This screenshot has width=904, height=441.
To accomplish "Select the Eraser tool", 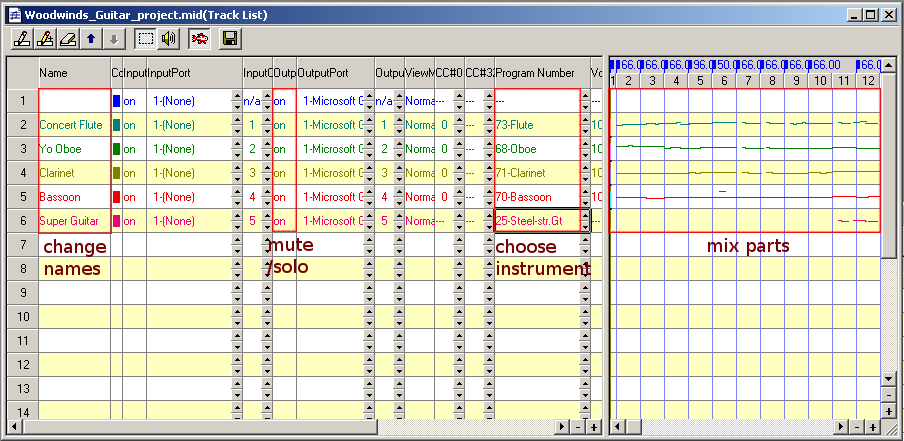I will 67,39.
